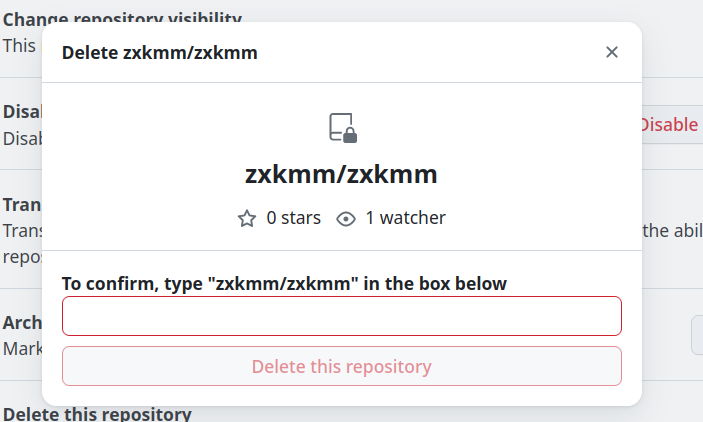Click the partially hidden 'Disable' section heading
703x422 pixels.
[x=21, y=112]
